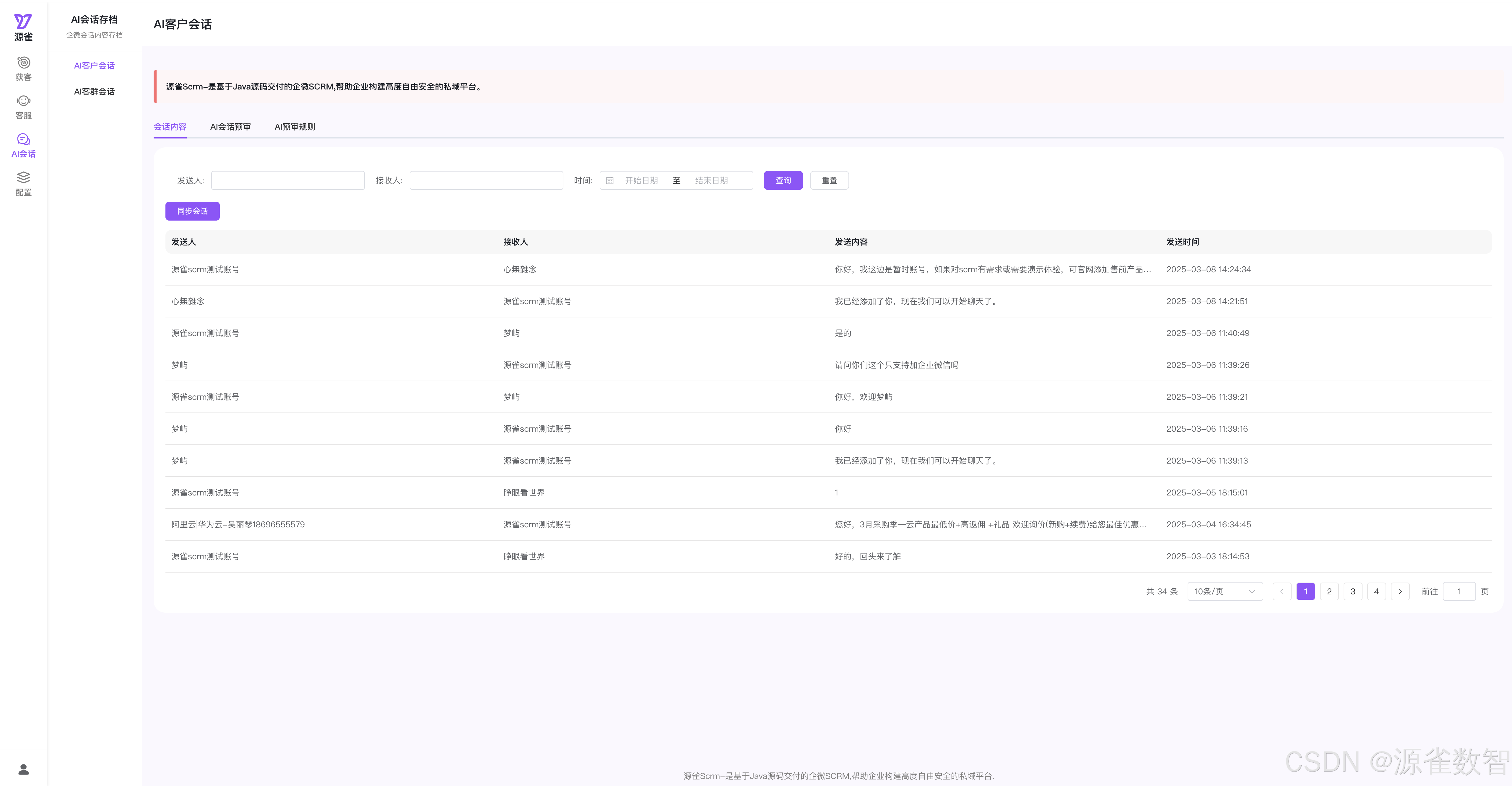
Task: Click the 同步会话 button
Action: click(x=193, y=211)
